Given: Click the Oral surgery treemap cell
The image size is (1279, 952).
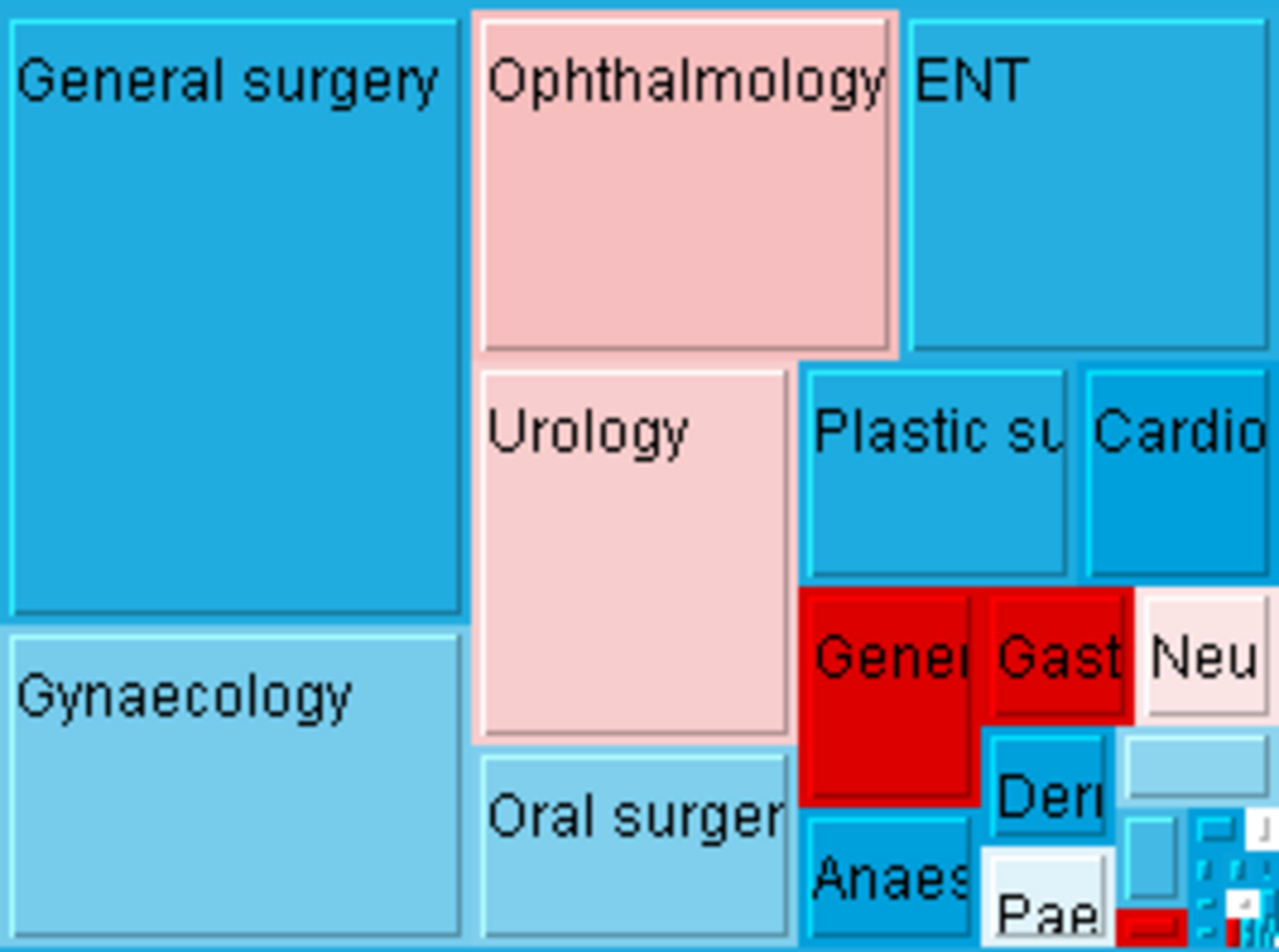Looking at the screenshot, I should pyautogui.click(x=634, y=846).
